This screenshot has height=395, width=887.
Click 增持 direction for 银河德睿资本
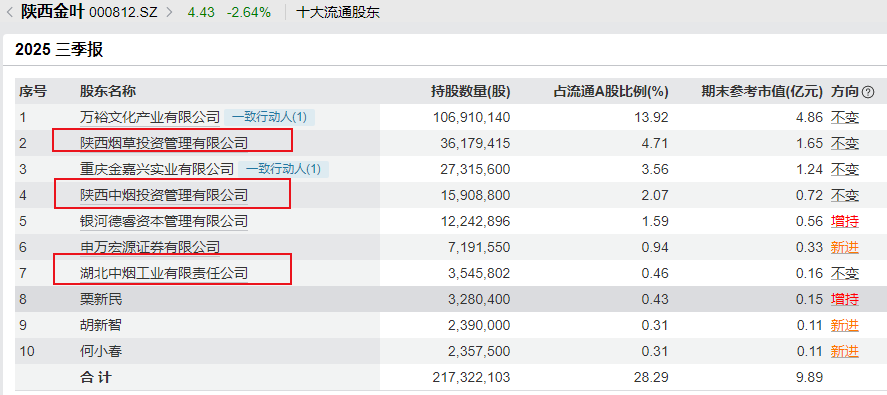845,221
